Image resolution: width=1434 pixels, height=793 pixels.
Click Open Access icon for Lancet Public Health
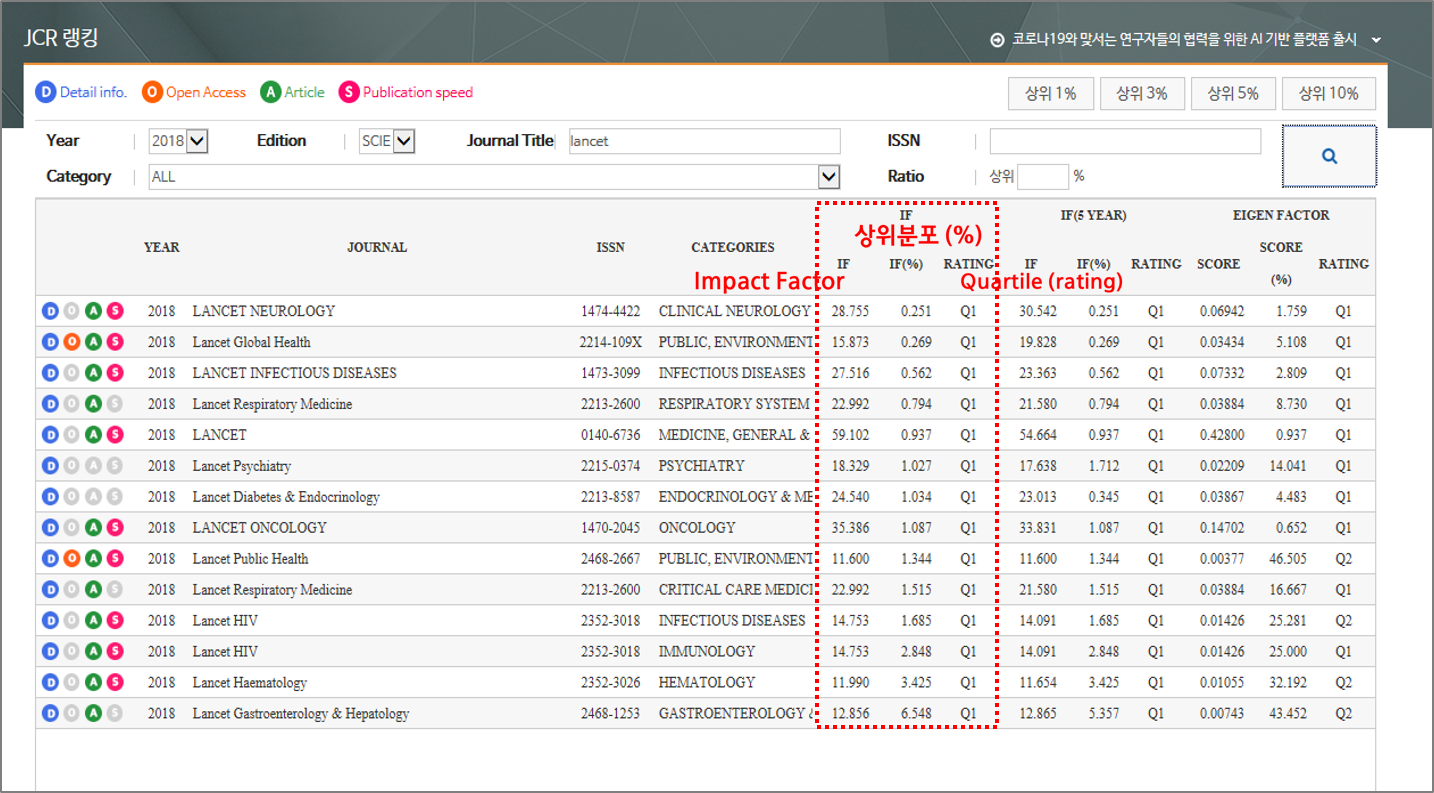click(70, 559)
